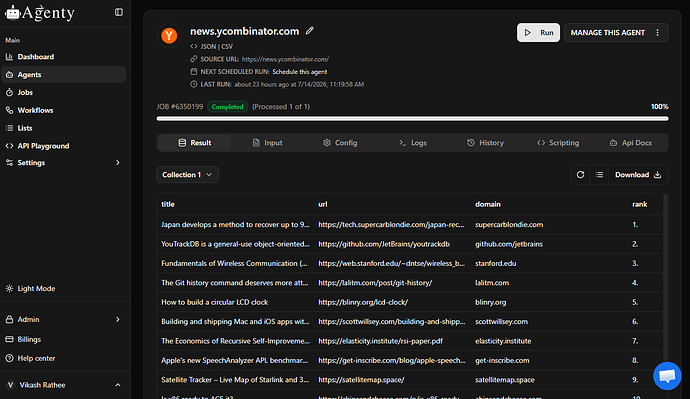Viewport: 690px width, 399px height.
Task: Select the Result tab
Action: 195,143
